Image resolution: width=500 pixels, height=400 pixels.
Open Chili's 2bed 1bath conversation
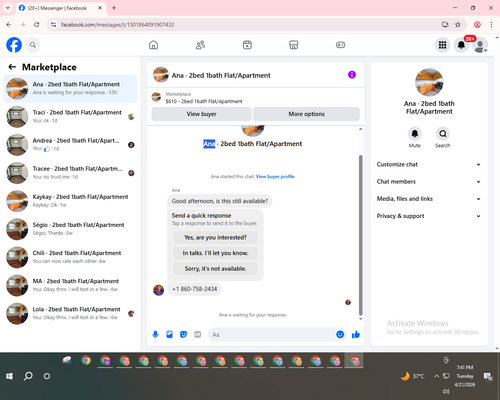tap(70, 257)
